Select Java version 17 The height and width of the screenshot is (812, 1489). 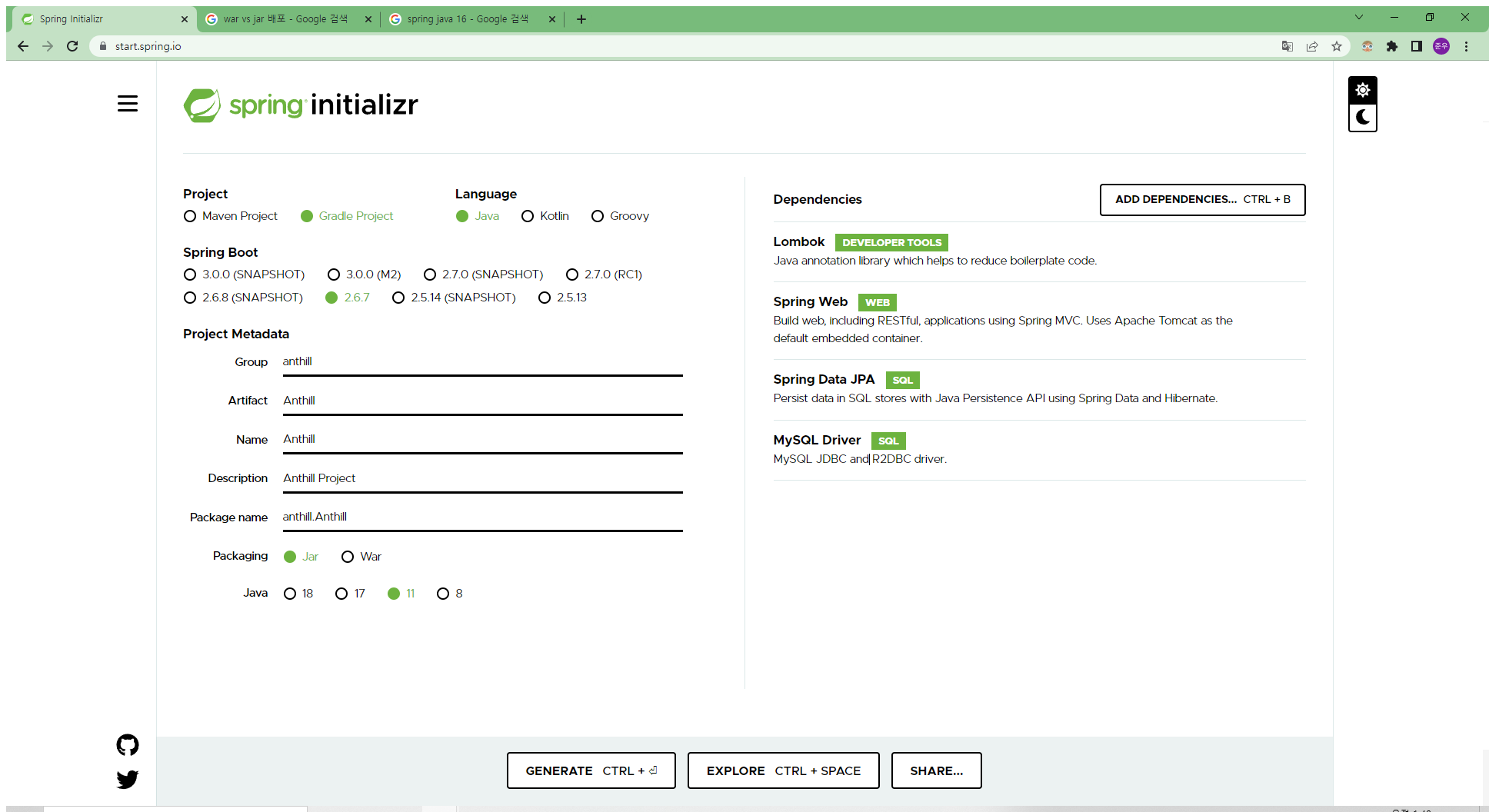[x=351, y=594]
